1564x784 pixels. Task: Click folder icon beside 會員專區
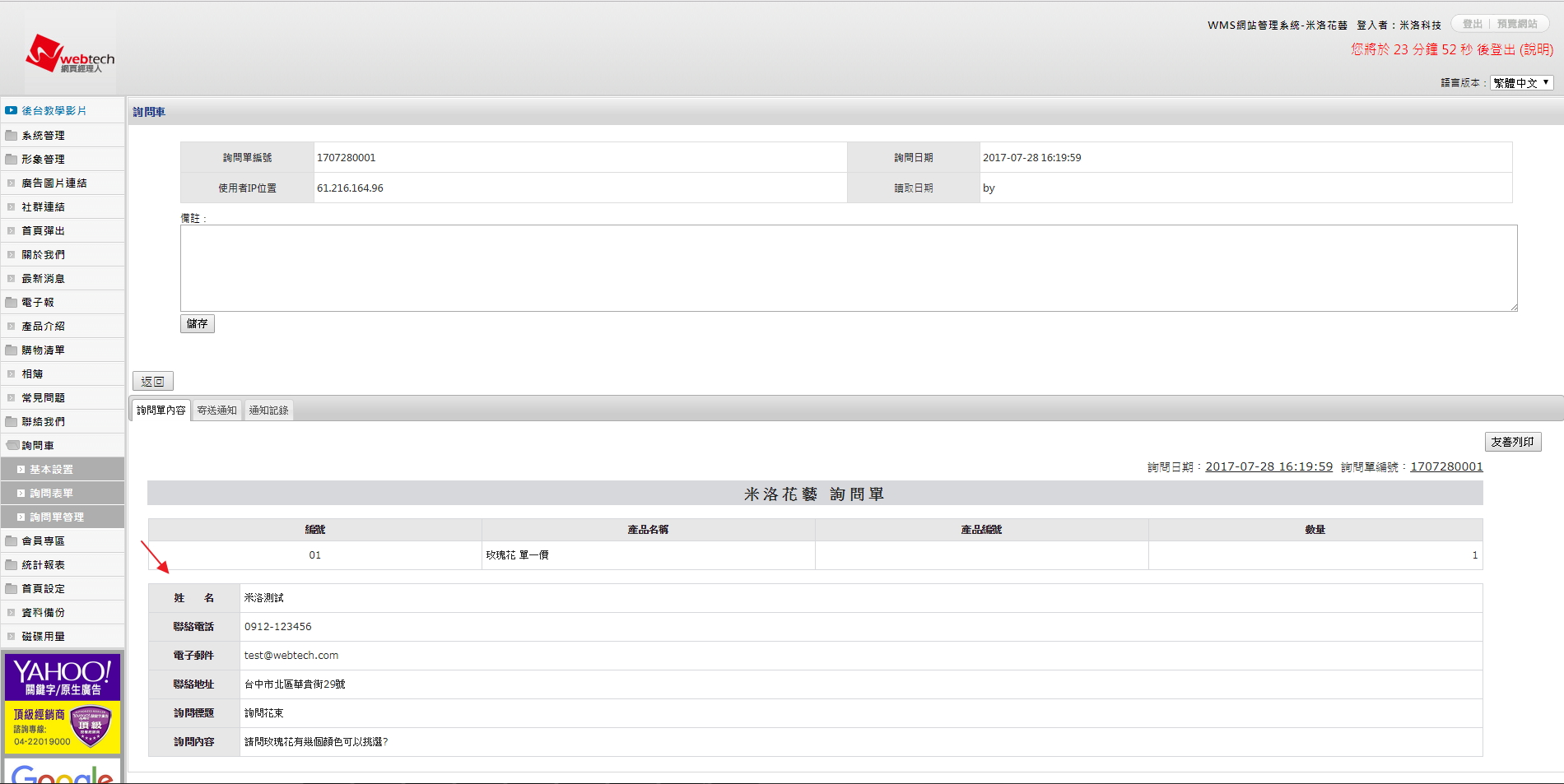12,541
